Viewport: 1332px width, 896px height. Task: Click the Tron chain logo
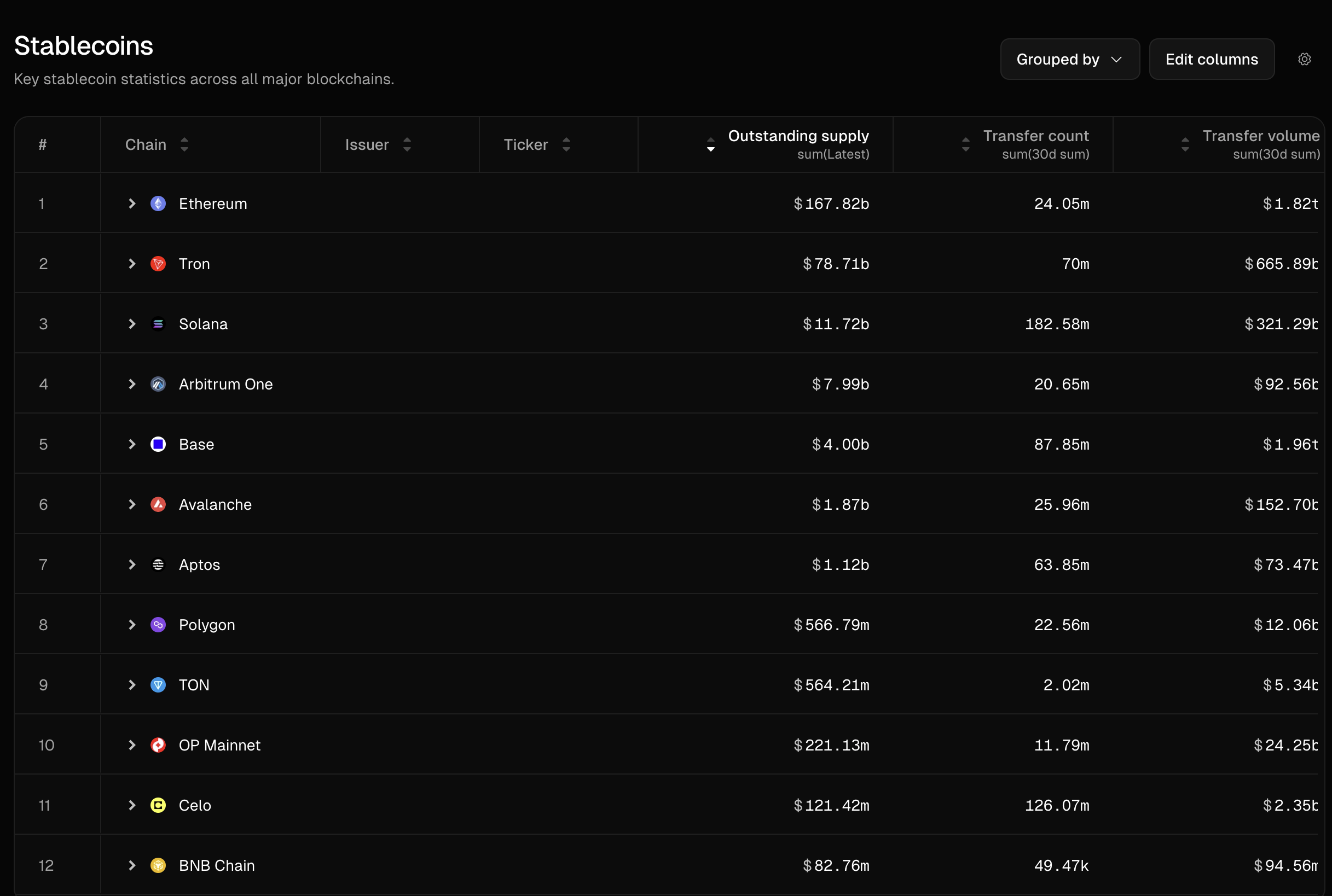(x=158, y=264)
